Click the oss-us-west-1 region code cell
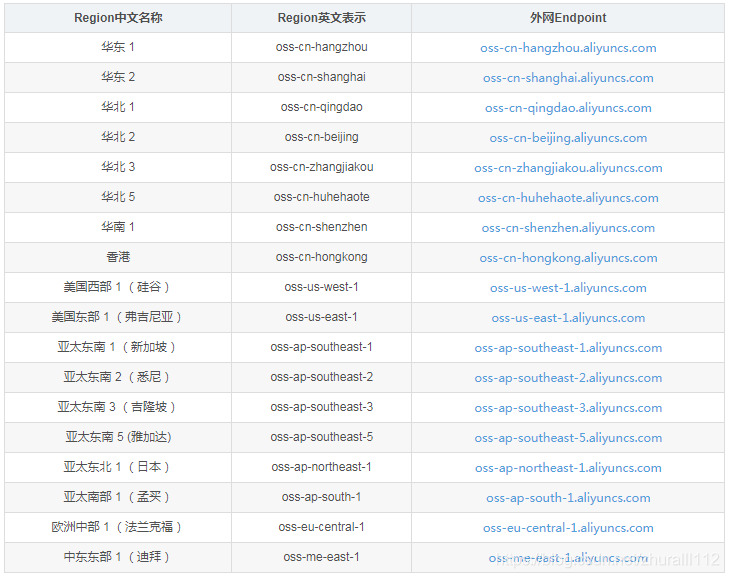 coord(321,287)
